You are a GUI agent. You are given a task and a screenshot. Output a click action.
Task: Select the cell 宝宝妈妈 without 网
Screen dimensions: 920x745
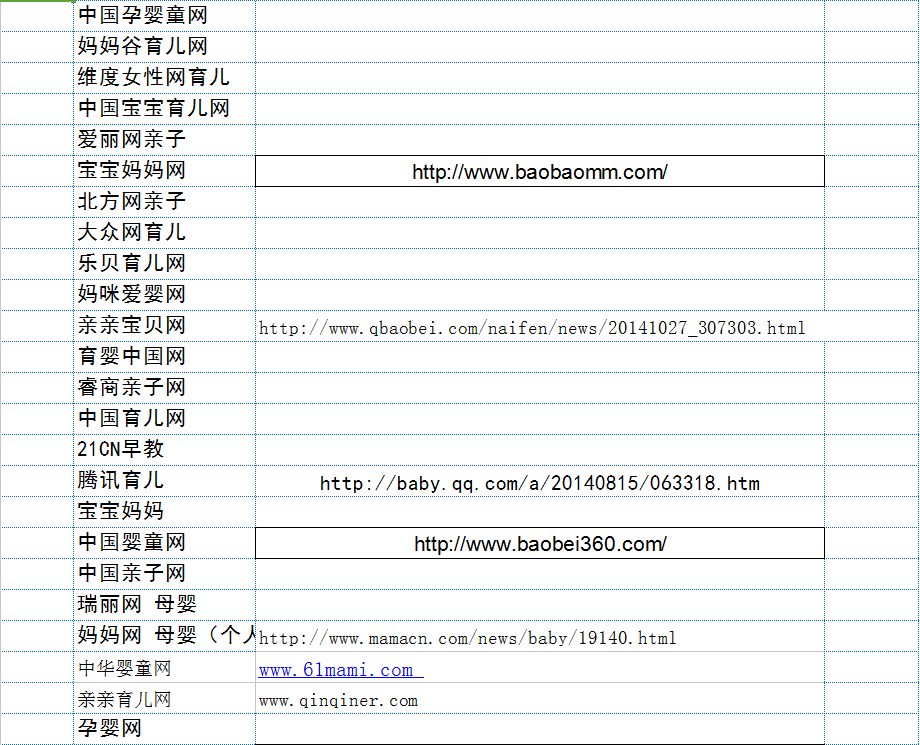coord(164,512)
